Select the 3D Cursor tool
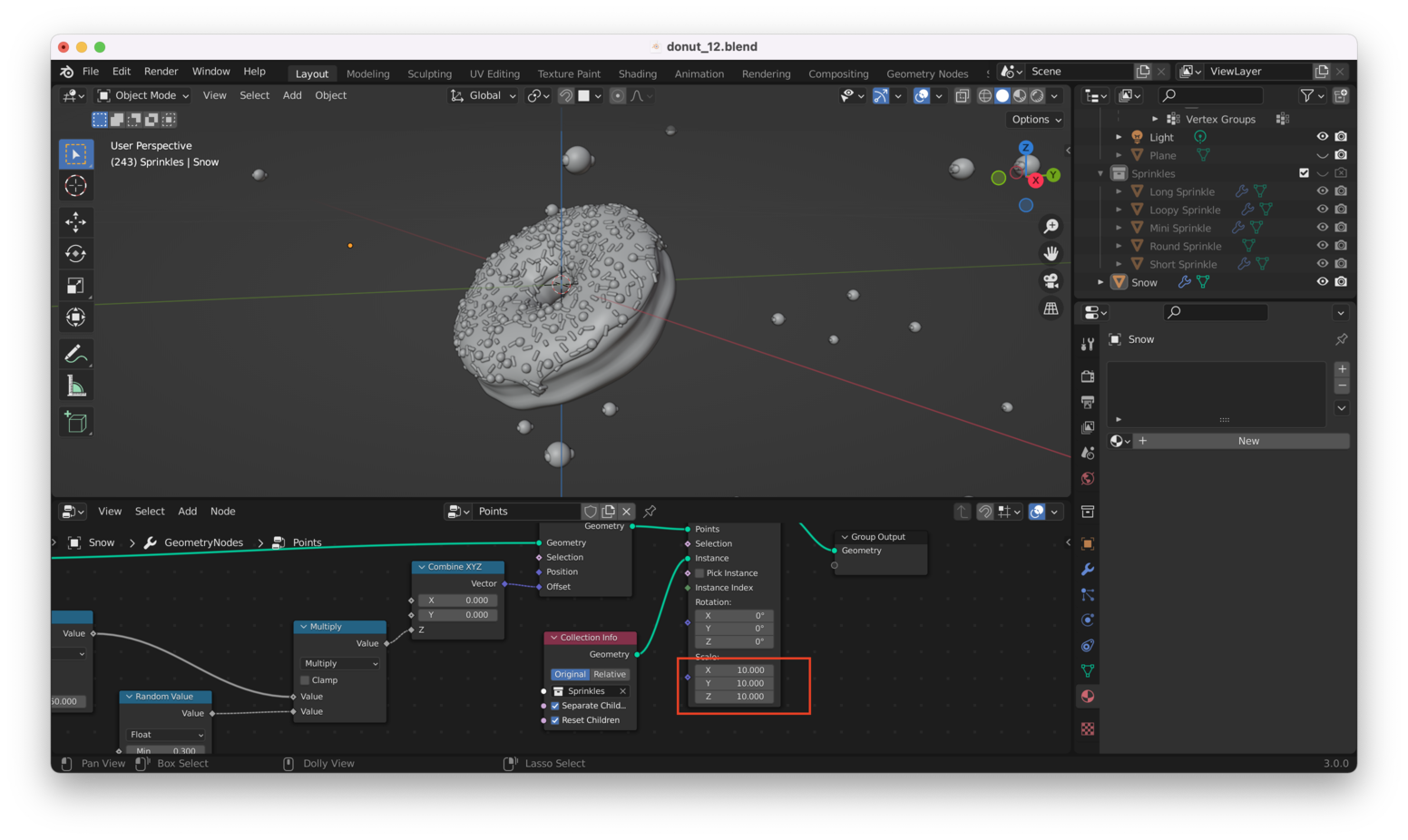 pos(75,186)
